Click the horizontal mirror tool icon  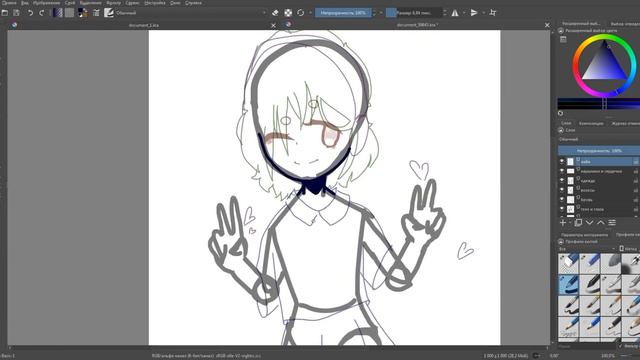coord(455,13)
